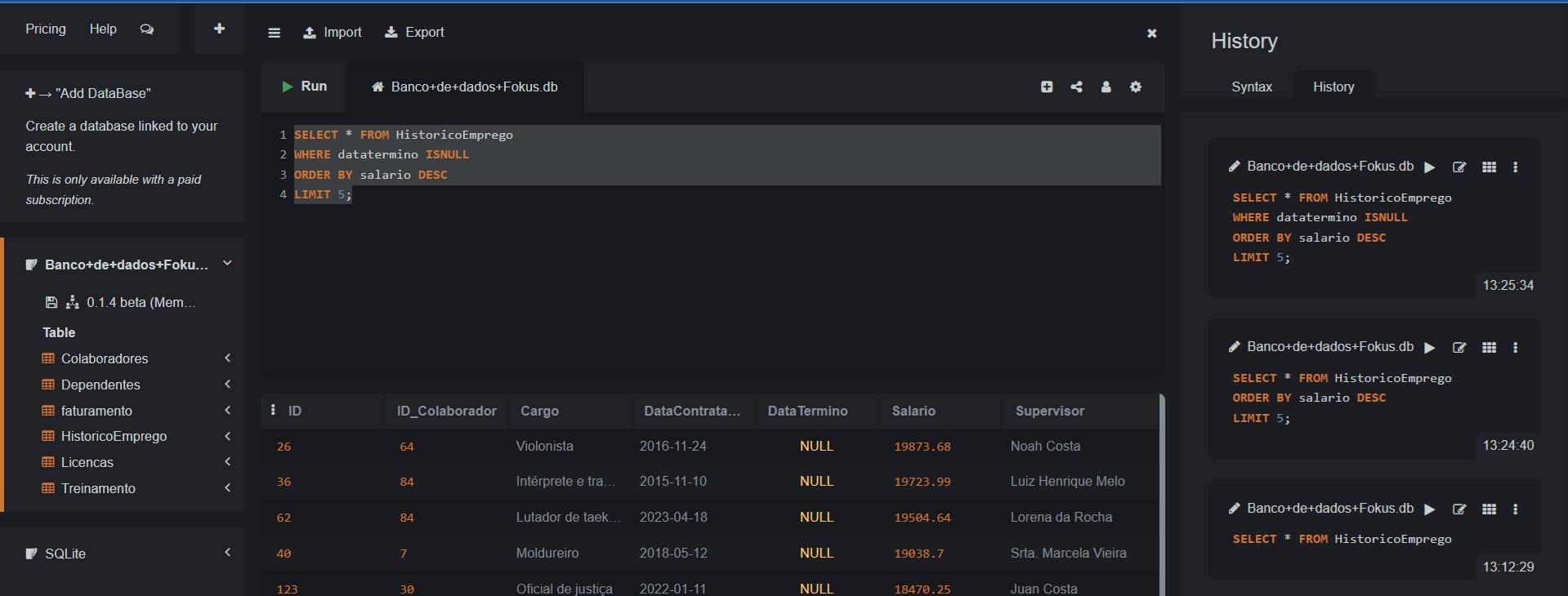
Task: Run the 13:12:29 history query play icon
Action: point(1430,509)
